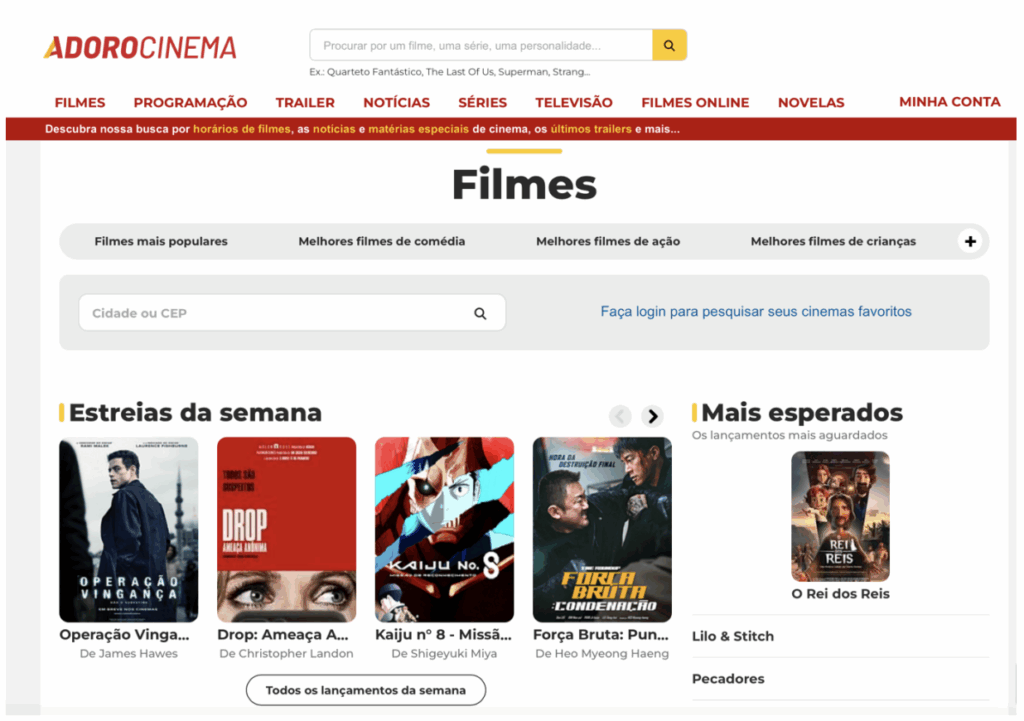Click the yellow search magnifier button
Image resolution: width=1024 pixels, height=721 pixels.
click(x=669, y=45)
